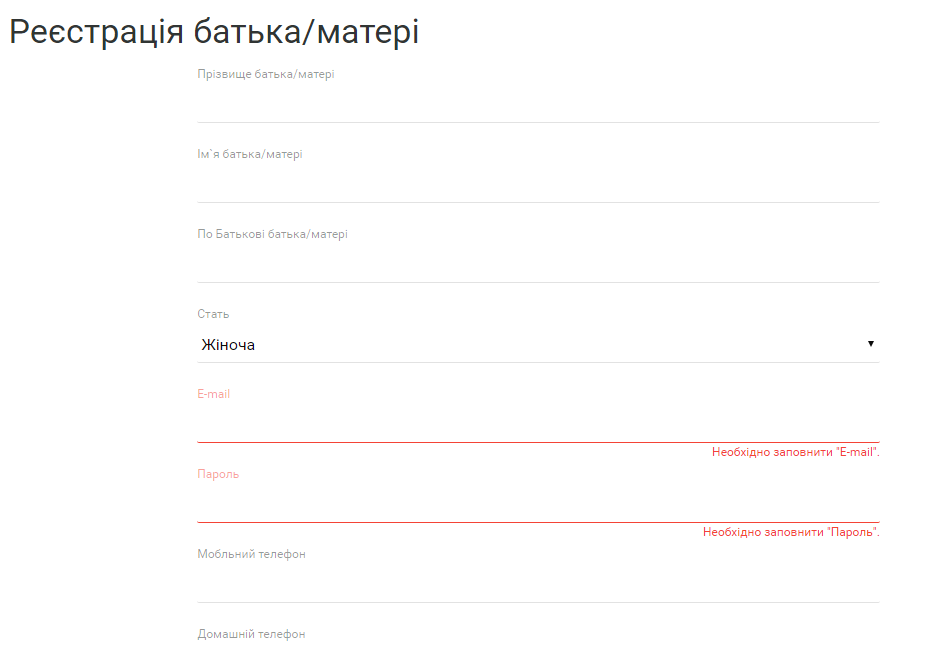The height and width of the screenshot is (655, 930).
Task: Focus the E-mail input field
Action: coord(538,425)
